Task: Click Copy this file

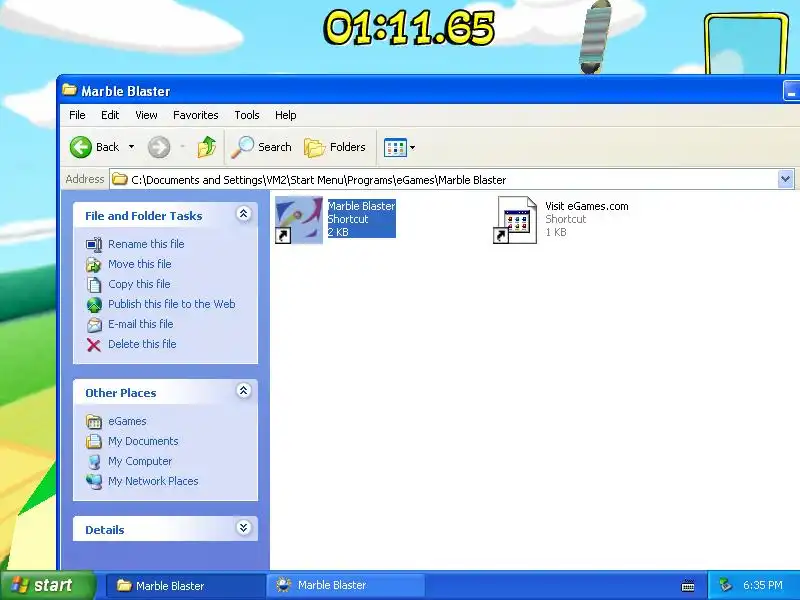Action: (x=139, y=284)
